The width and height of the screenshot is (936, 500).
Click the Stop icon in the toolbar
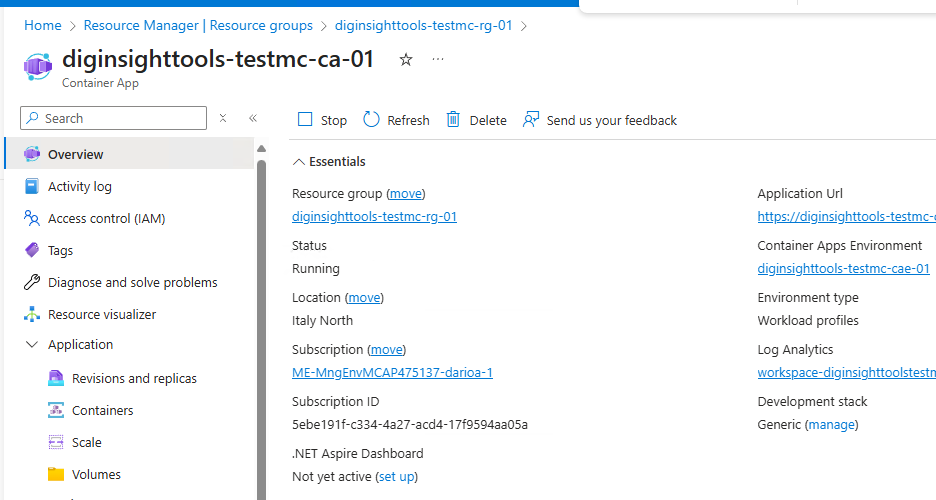coord(306,120)
